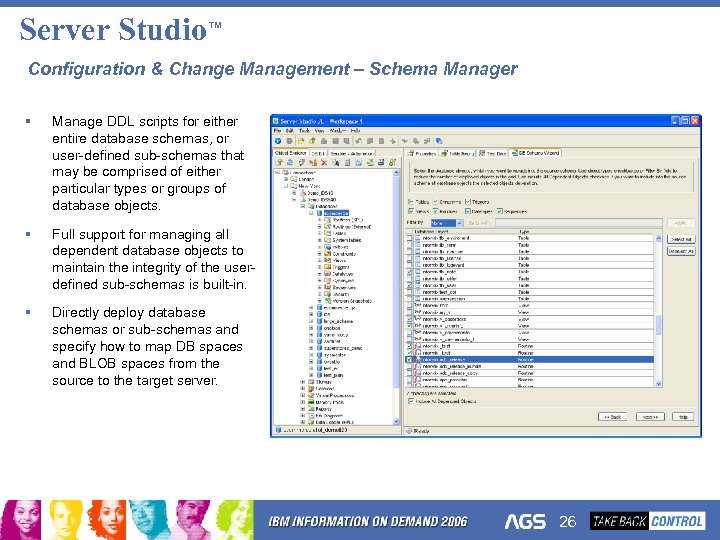Toggle the Tables object type checkbox
Screen dimensions: 720x540
pyautogui.click(x=411, y=202)
